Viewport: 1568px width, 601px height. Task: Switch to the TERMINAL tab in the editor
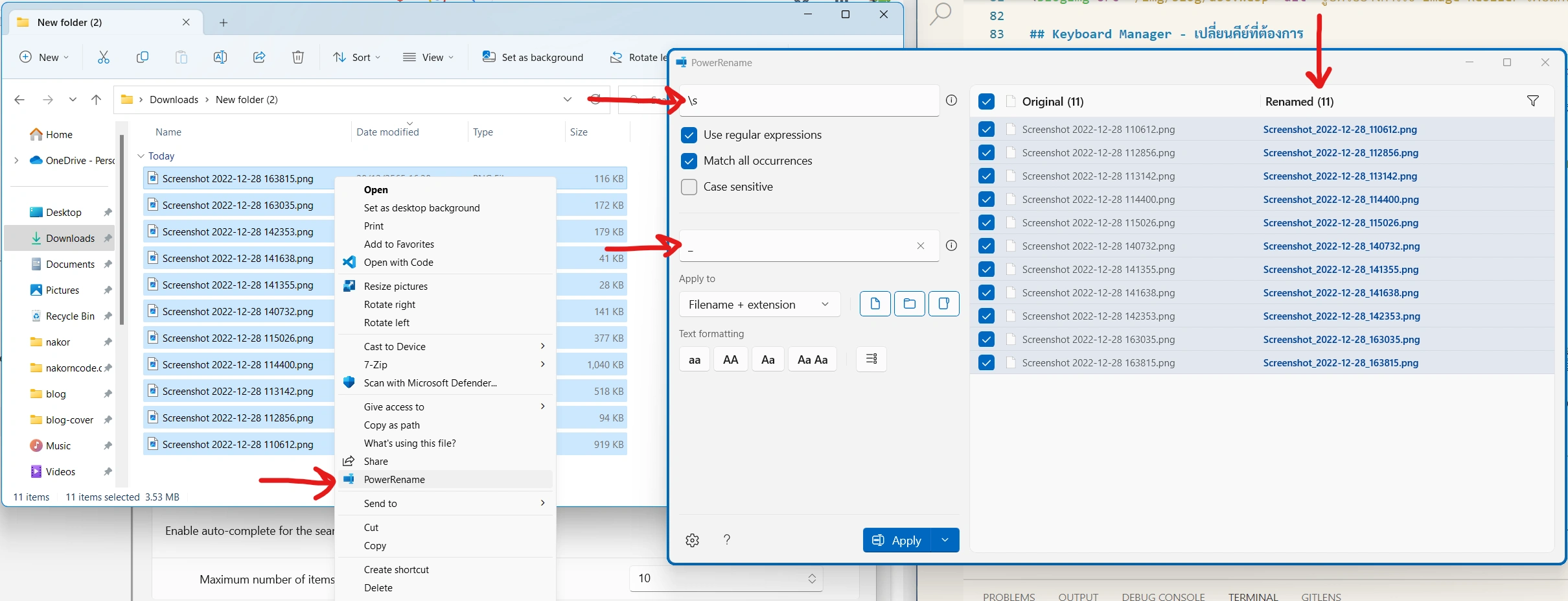coord(1252,596)
